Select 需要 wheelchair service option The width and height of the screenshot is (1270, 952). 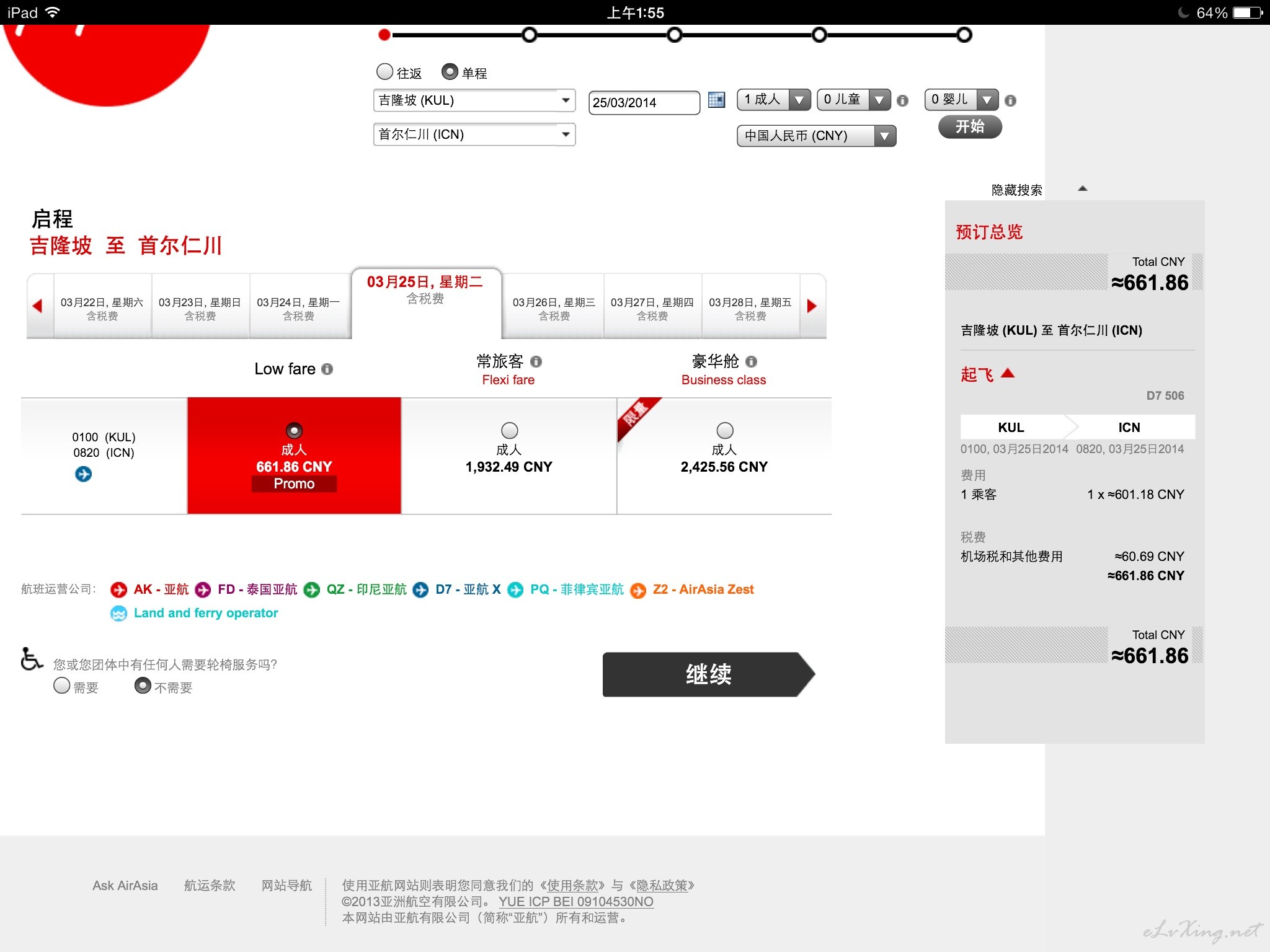coord(61,685)
